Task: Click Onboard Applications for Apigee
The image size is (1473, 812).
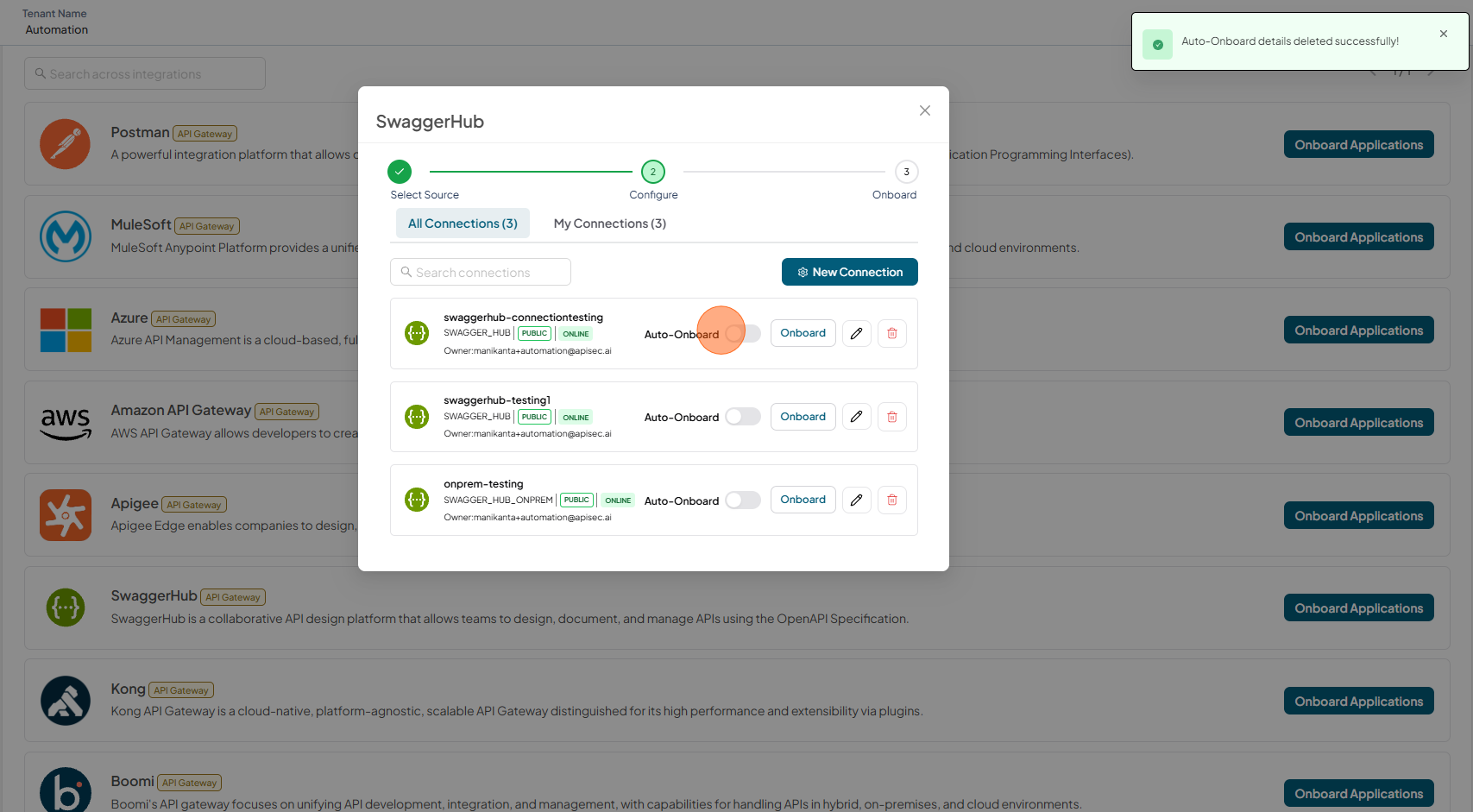Action: 1359,515
